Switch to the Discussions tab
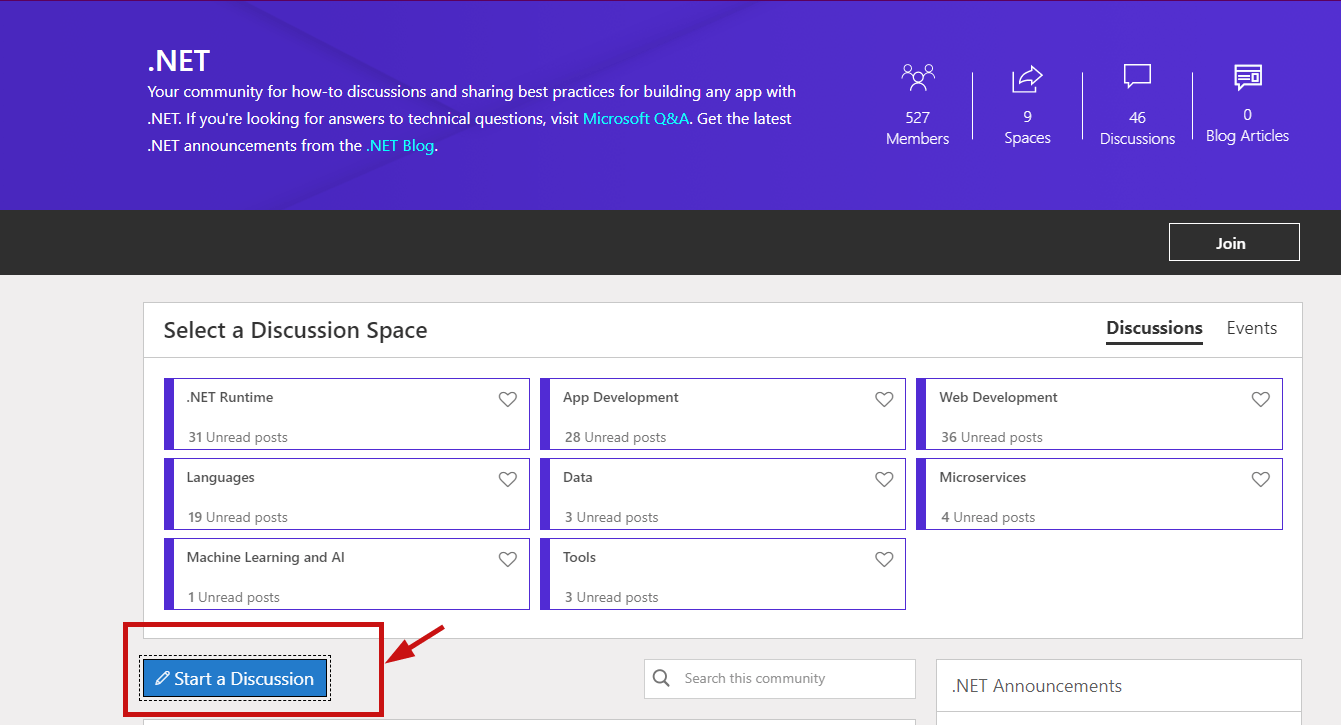The height and width of the screenshot is (725, 1341). (x=1154, y=328)
